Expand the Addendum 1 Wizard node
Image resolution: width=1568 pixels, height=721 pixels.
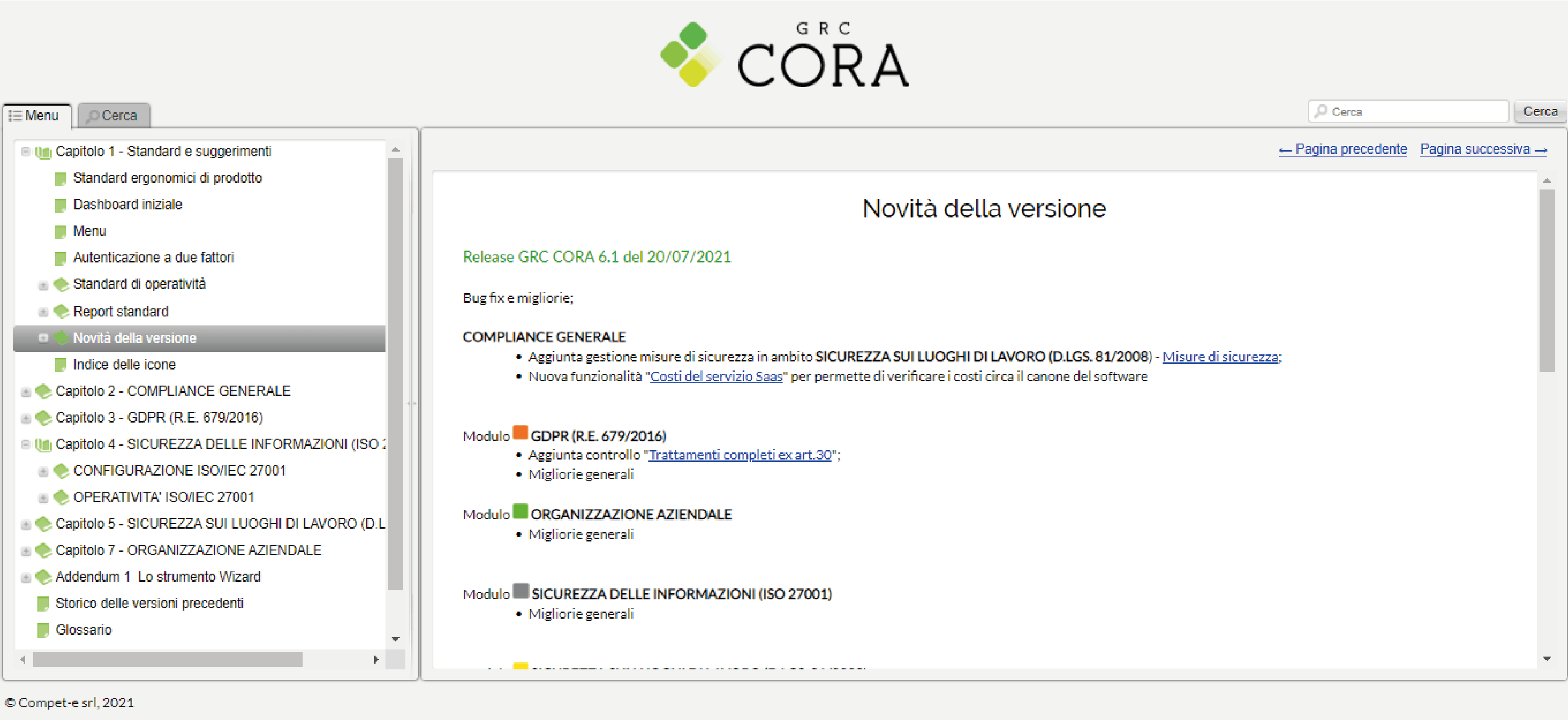click(x=26, y=577)
